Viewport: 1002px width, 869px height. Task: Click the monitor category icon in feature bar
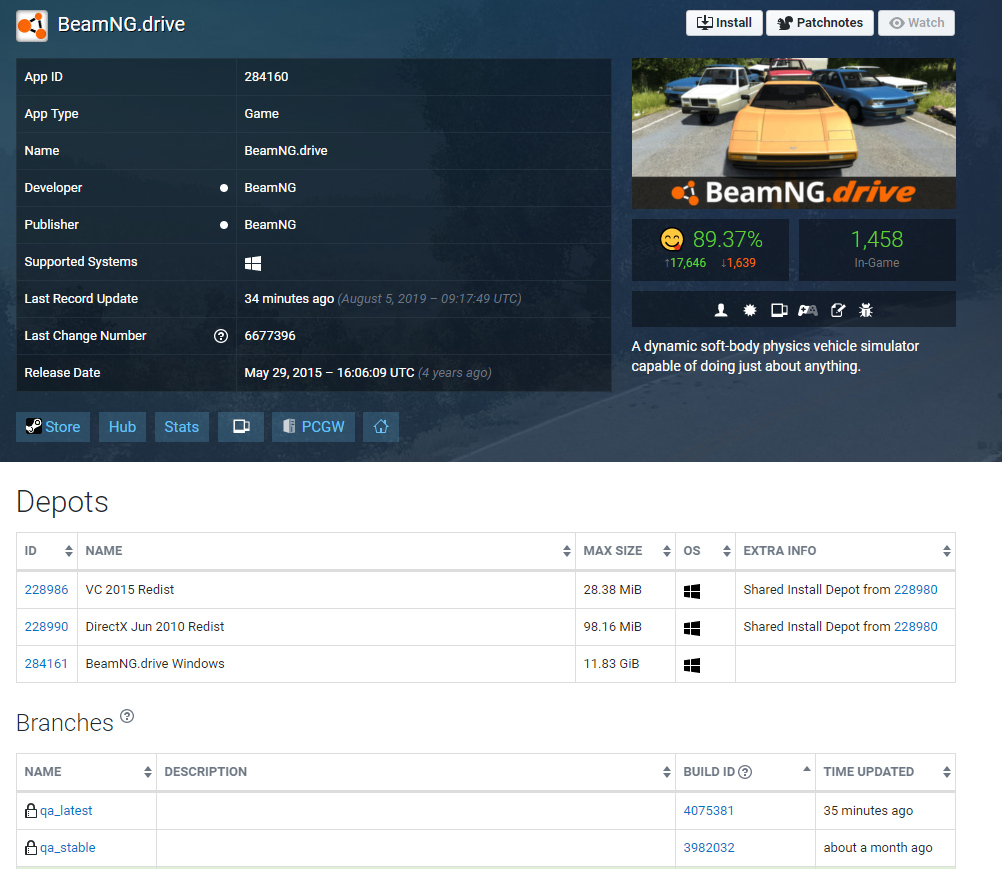[x=779, y=311]
